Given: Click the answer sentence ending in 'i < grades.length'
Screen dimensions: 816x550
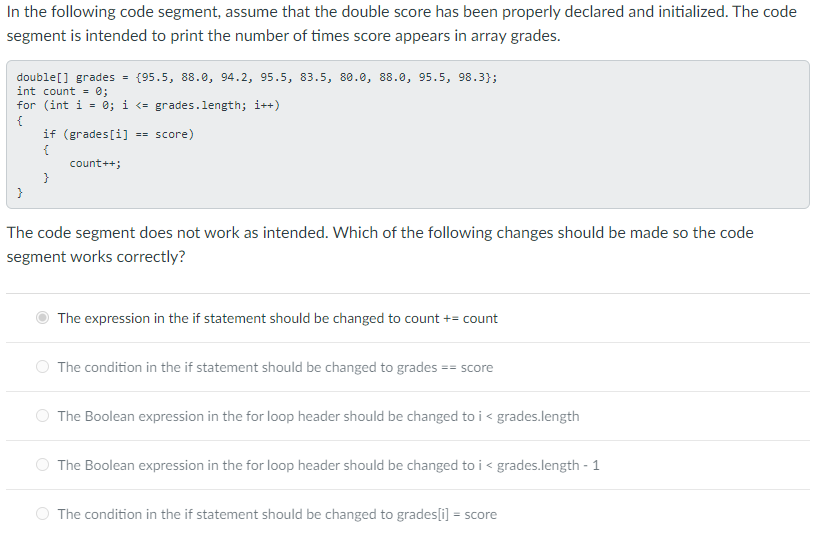Looking at the screenshot, I should [318, 416].
